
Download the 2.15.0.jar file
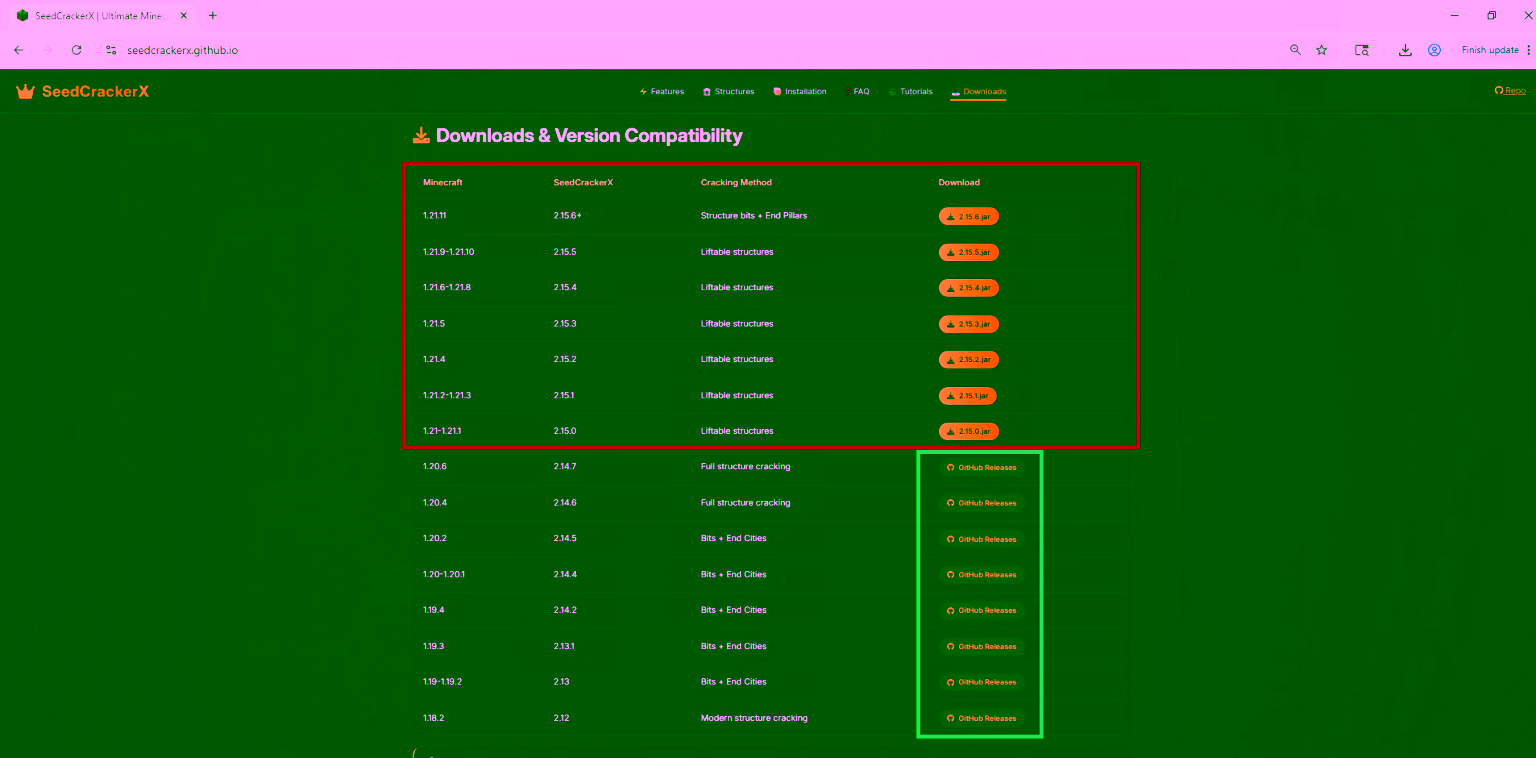[969, 431]
